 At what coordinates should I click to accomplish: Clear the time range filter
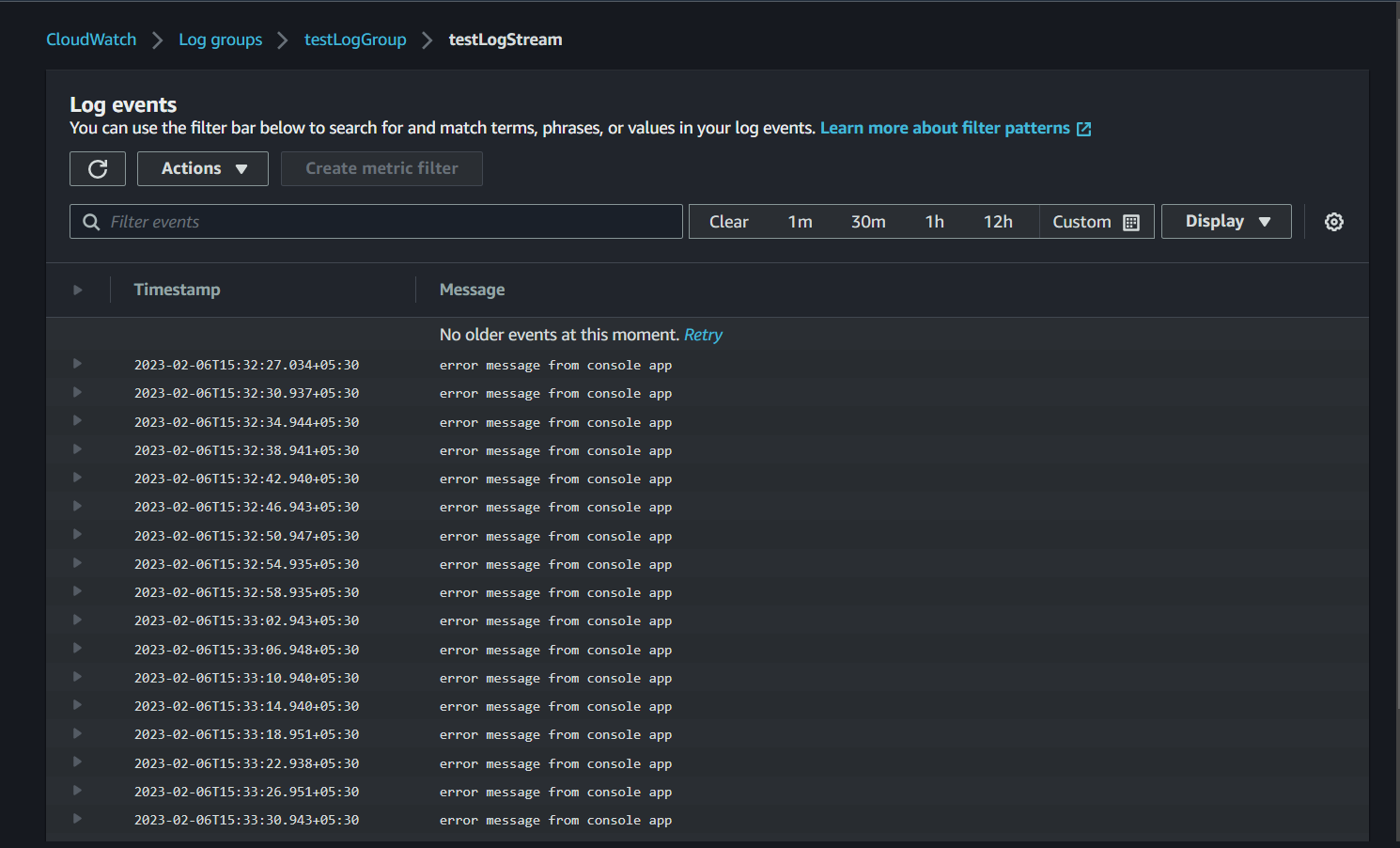tap(729, 222)
